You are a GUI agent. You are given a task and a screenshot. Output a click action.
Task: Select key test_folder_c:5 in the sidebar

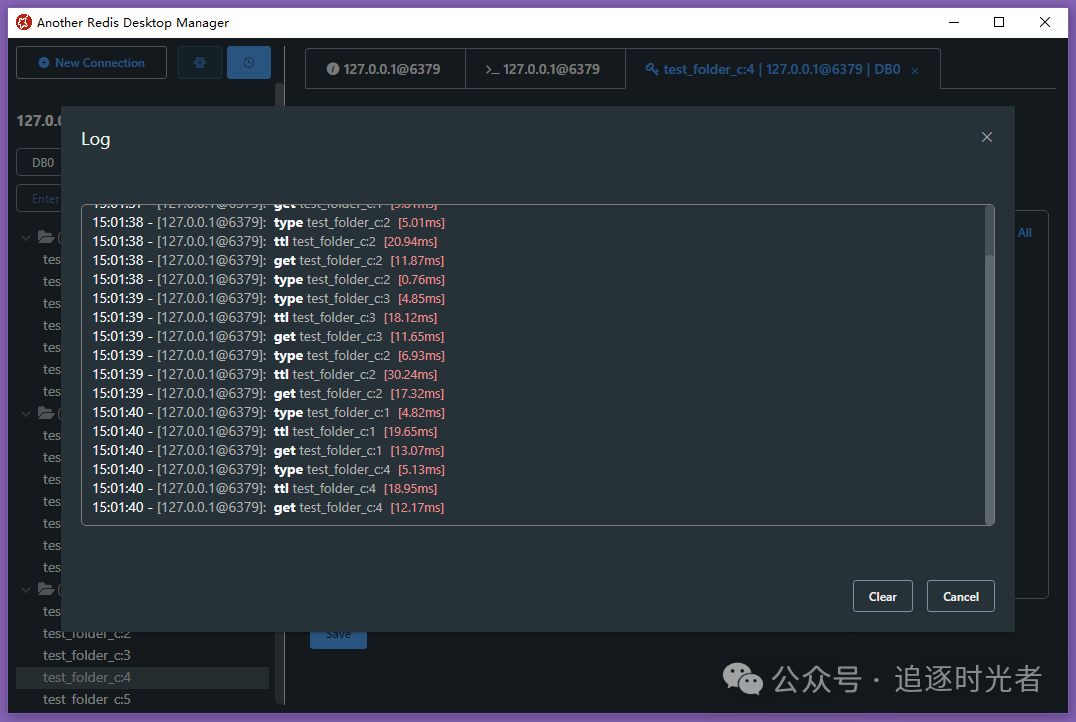pos(86,699)
